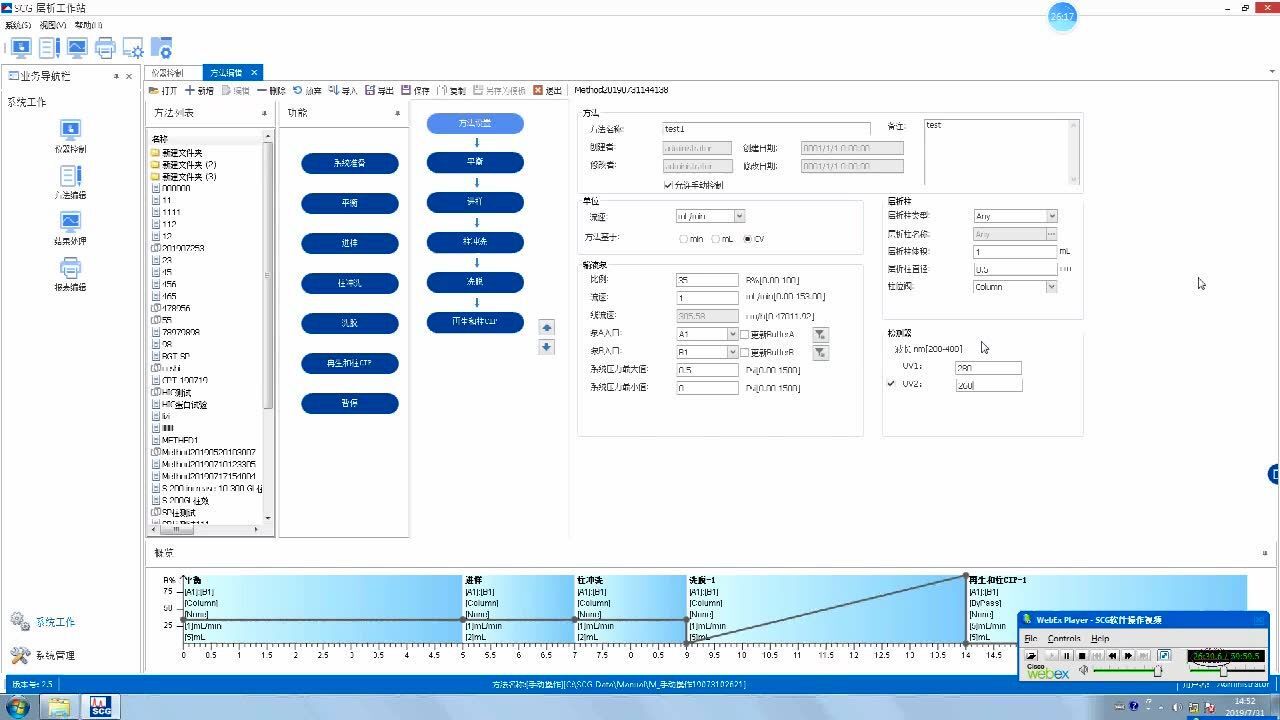Click the 仪器控制 monitor icon in the sidebar
1280x720 pixels.
tap(70, 130)
